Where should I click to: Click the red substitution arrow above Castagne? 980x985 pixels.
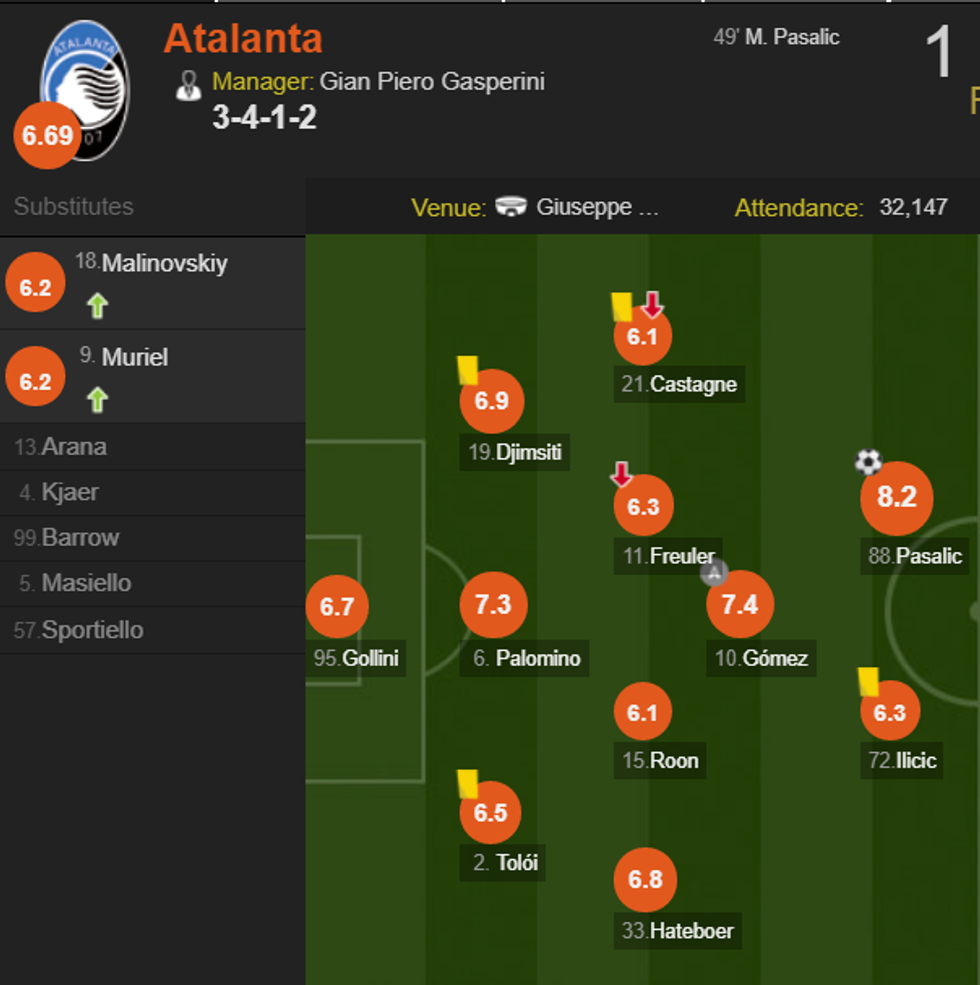(x=653, y=304)
